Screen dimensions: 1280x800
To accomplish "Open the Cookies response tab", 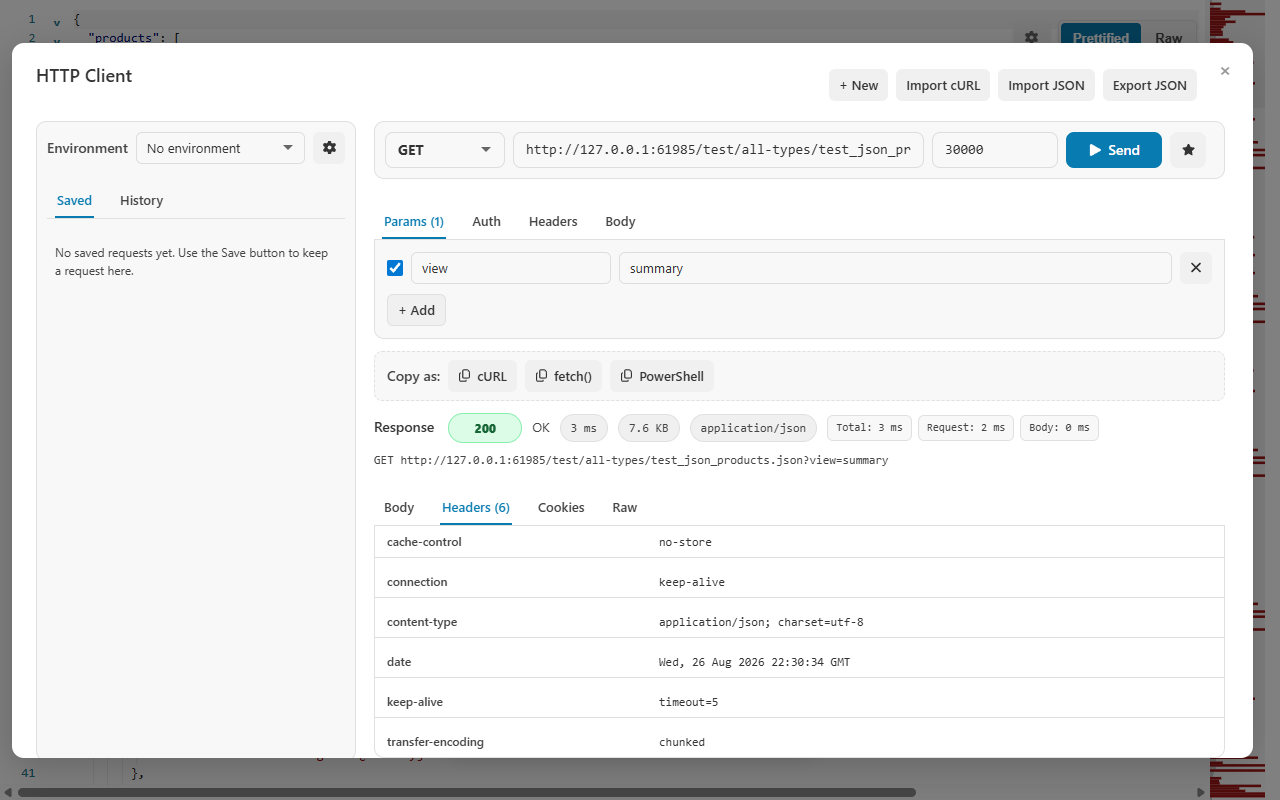I will [561, 507].
